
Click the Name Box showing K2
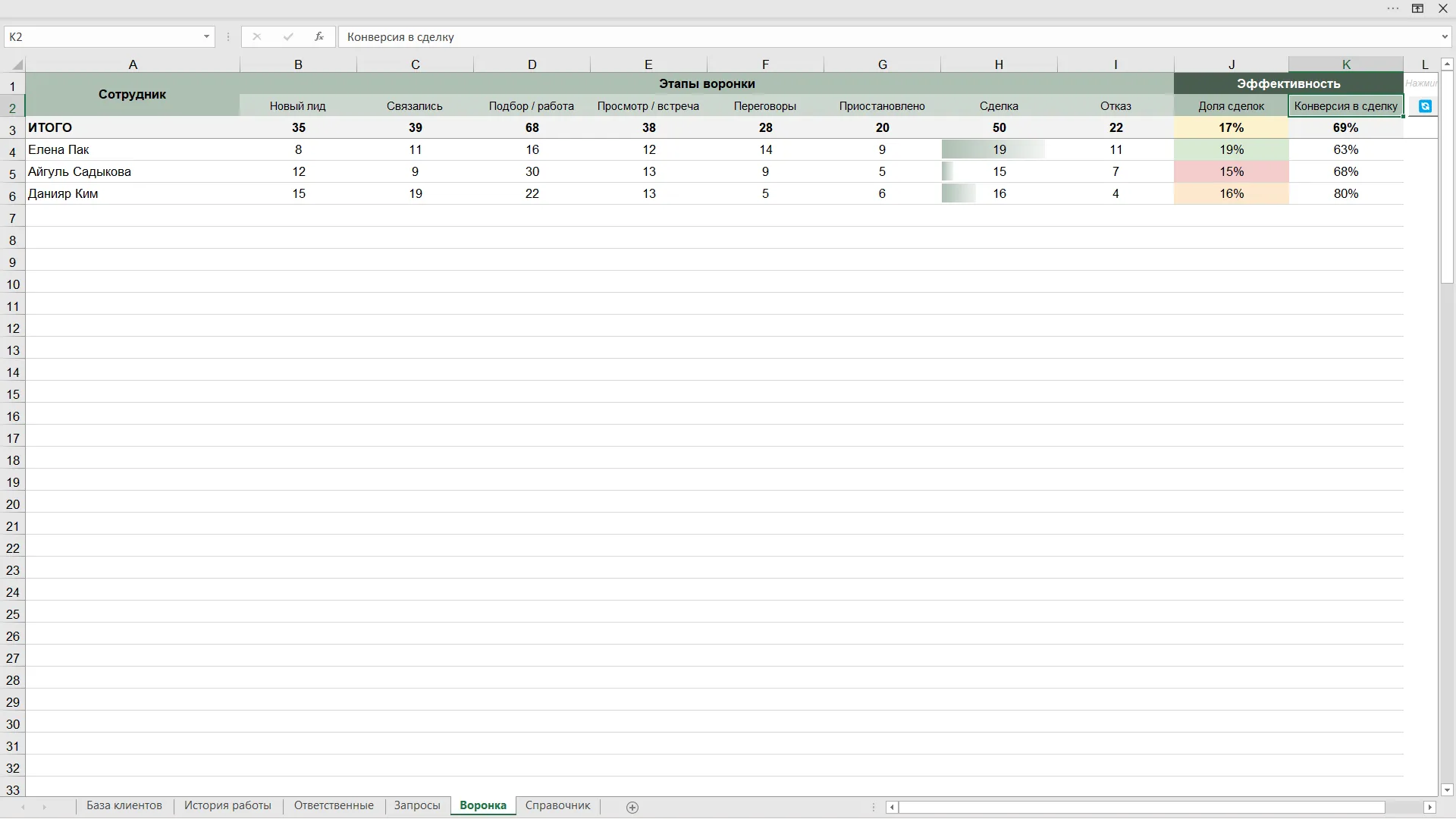[x=102, y=36]
